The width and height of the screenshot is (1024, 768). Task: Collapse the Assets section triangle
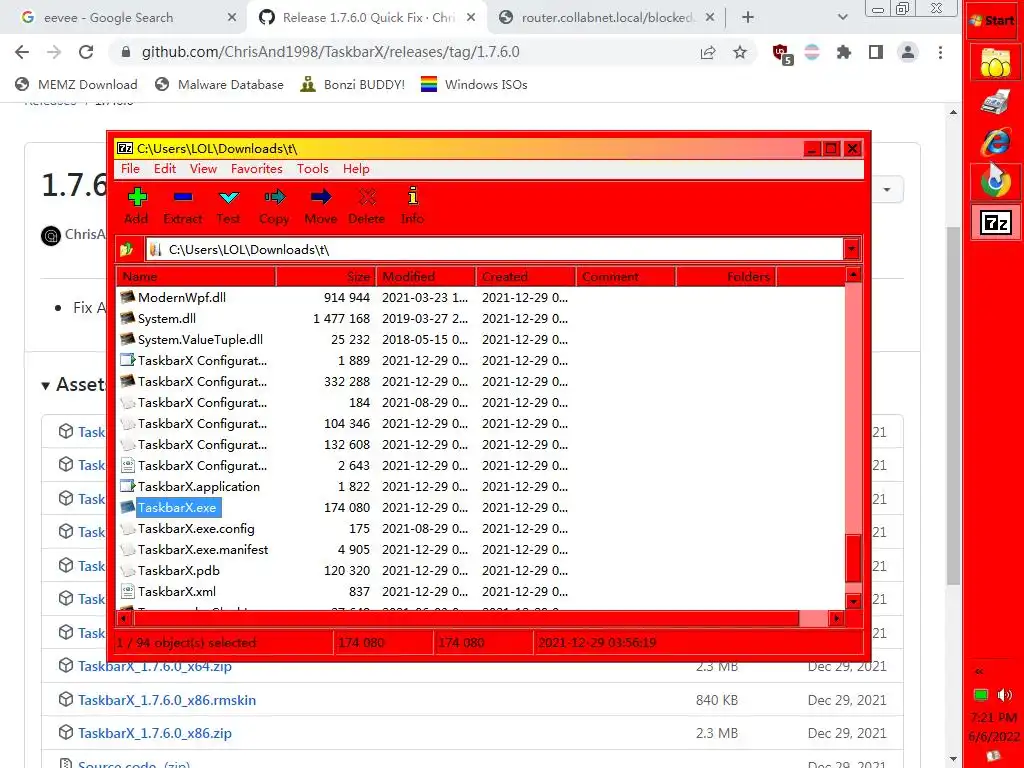click(x=45, y=385)
